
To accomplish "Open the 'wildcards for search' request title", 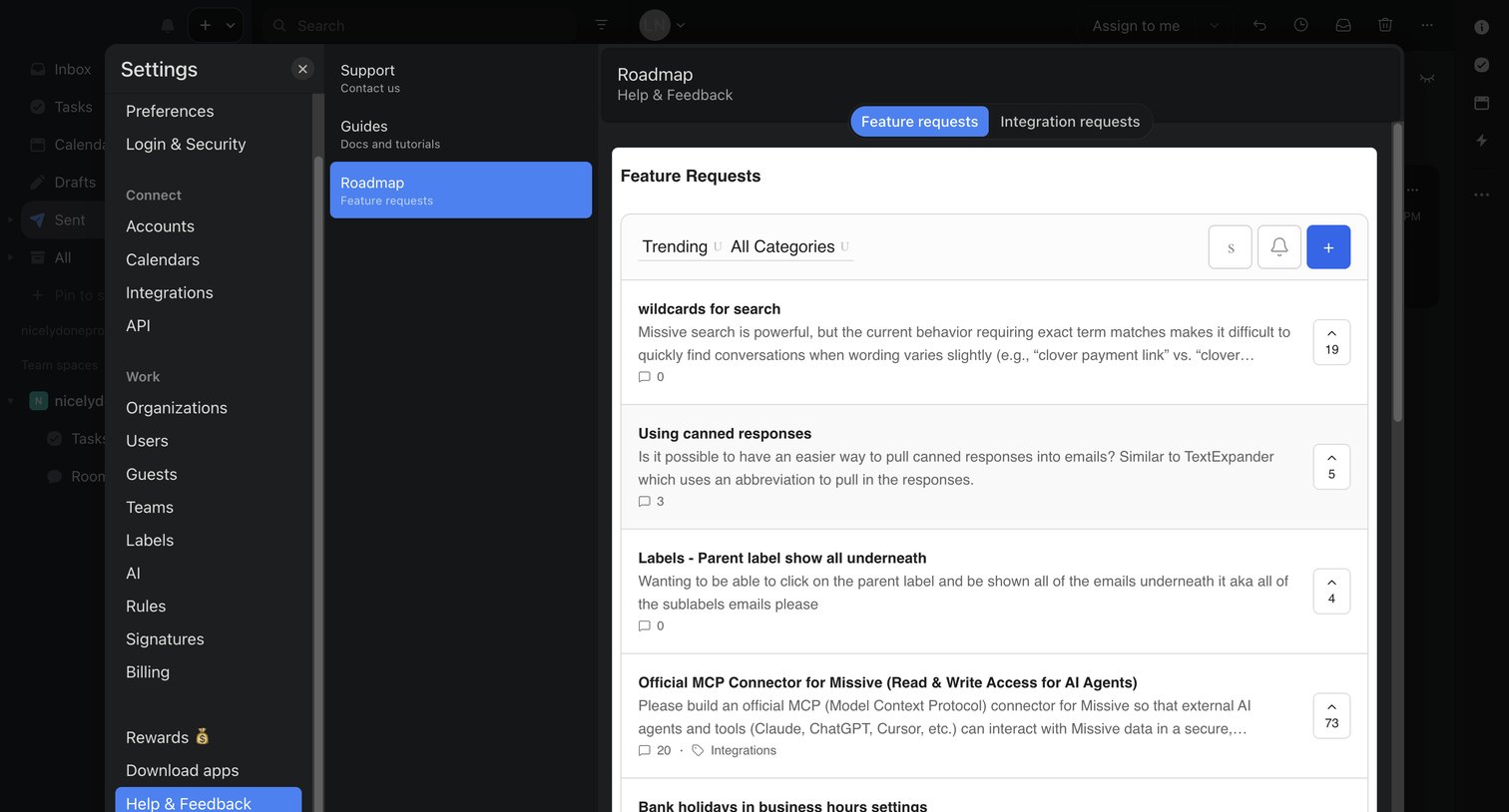I will click(709, 309).
